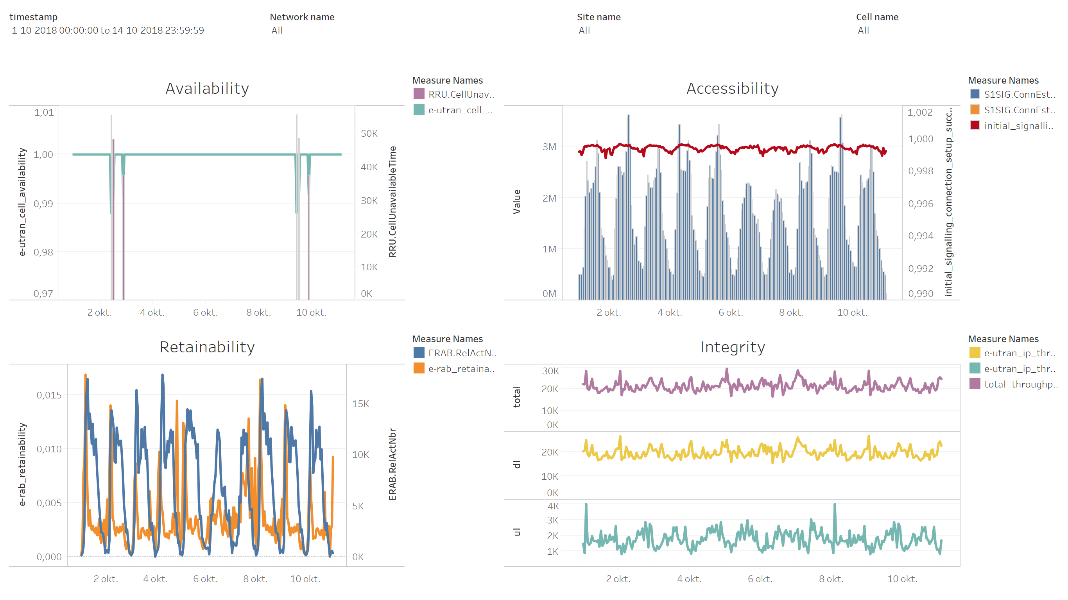Image resolution: width=1068 pixels, height=600 pixels.
Task: Select the Accessibility chart title
Action: [732, 89]
